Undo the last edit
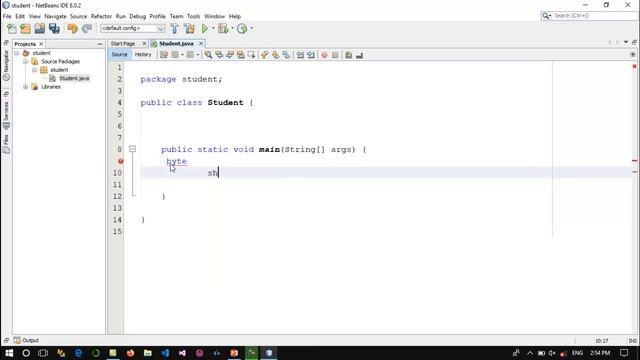 coord(72,28)
